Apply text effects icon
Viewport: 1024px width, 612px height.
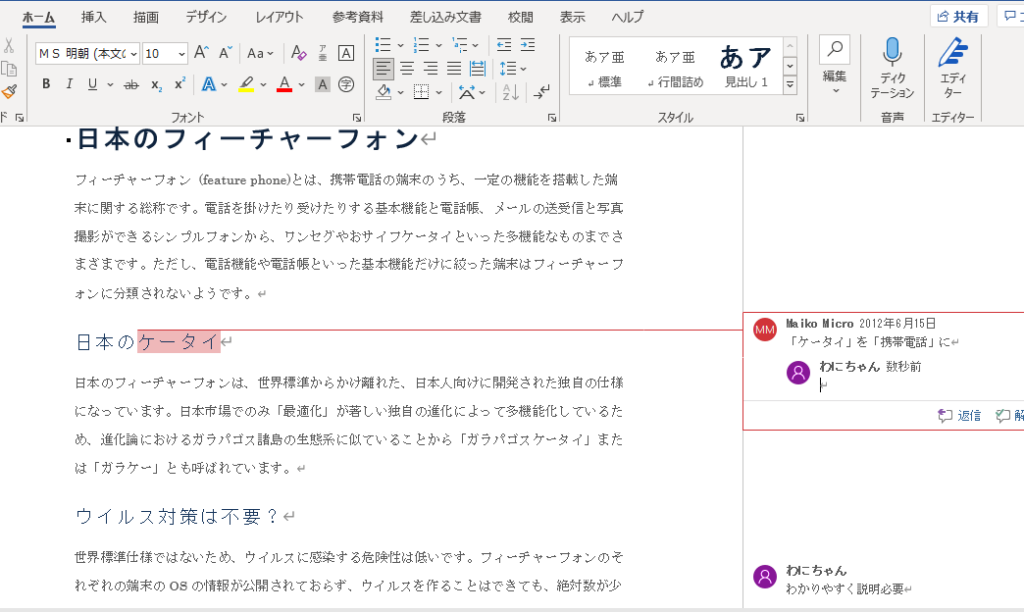click(x=209, y=84)
